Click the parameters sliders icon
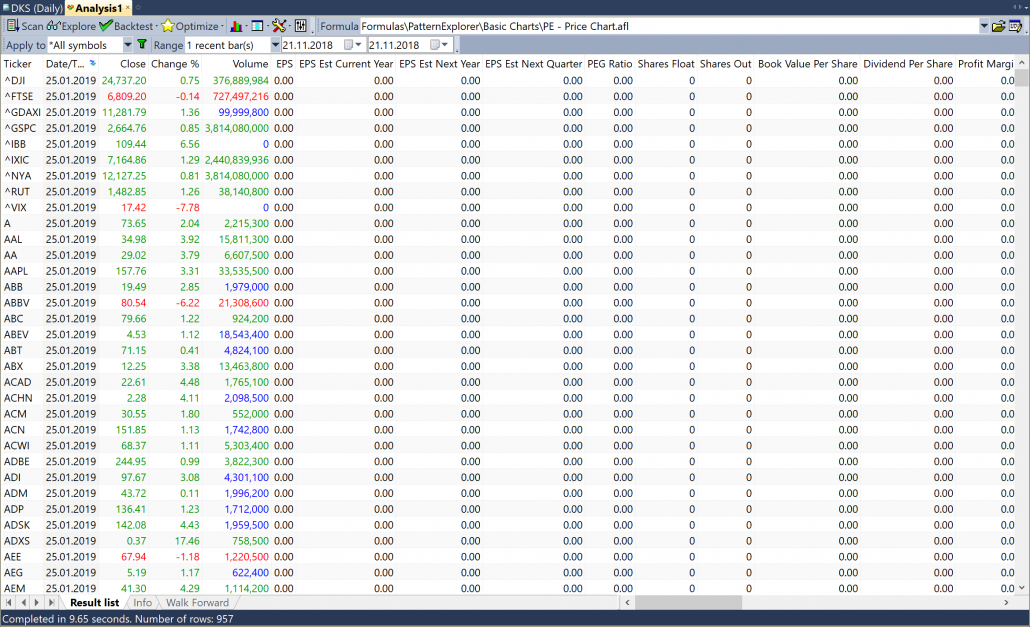Screen dimensions: 1030x627 (x=300, y=26)
